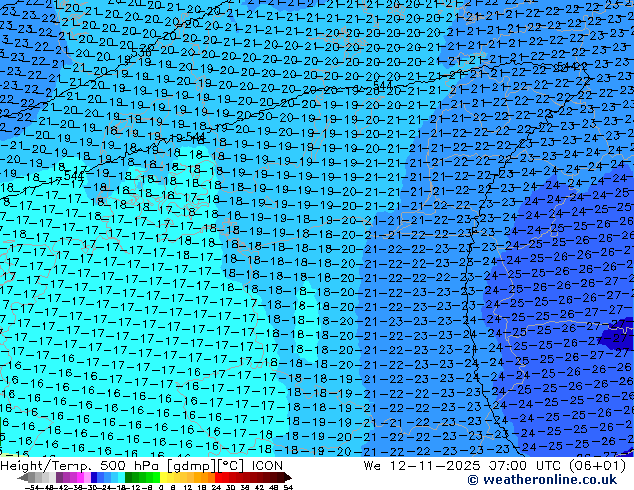Select the bright red swatch in legend
Screen dimensions: 634x490
click(218, 477)
